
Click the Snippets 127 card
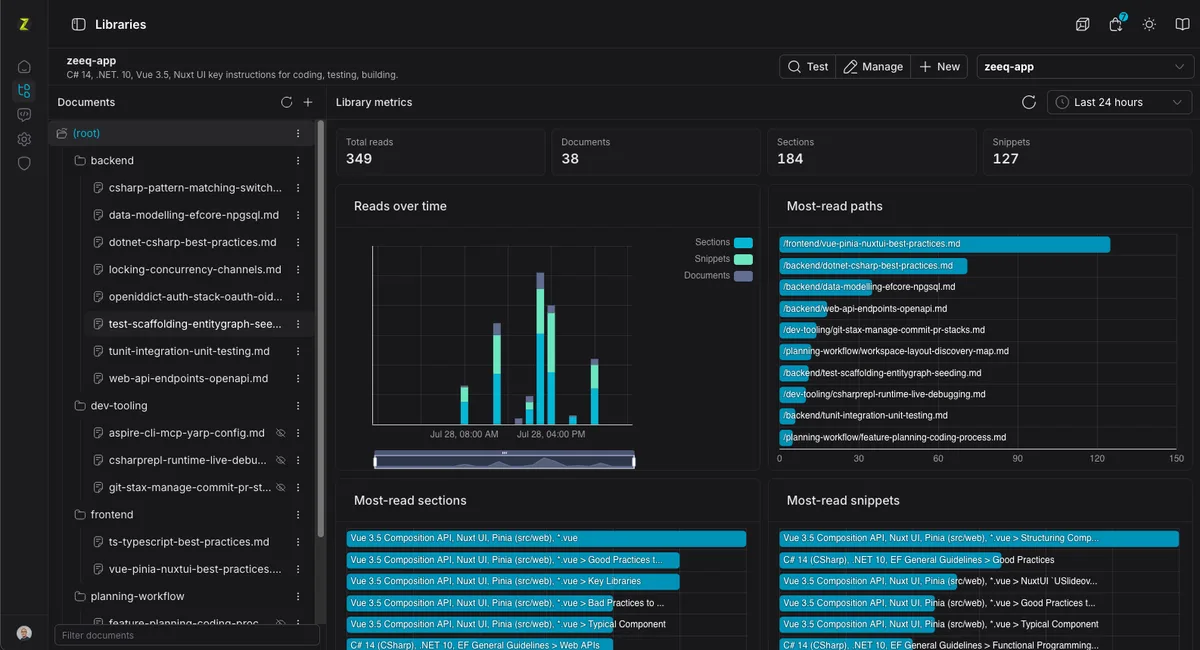[x=1088, y=151]
